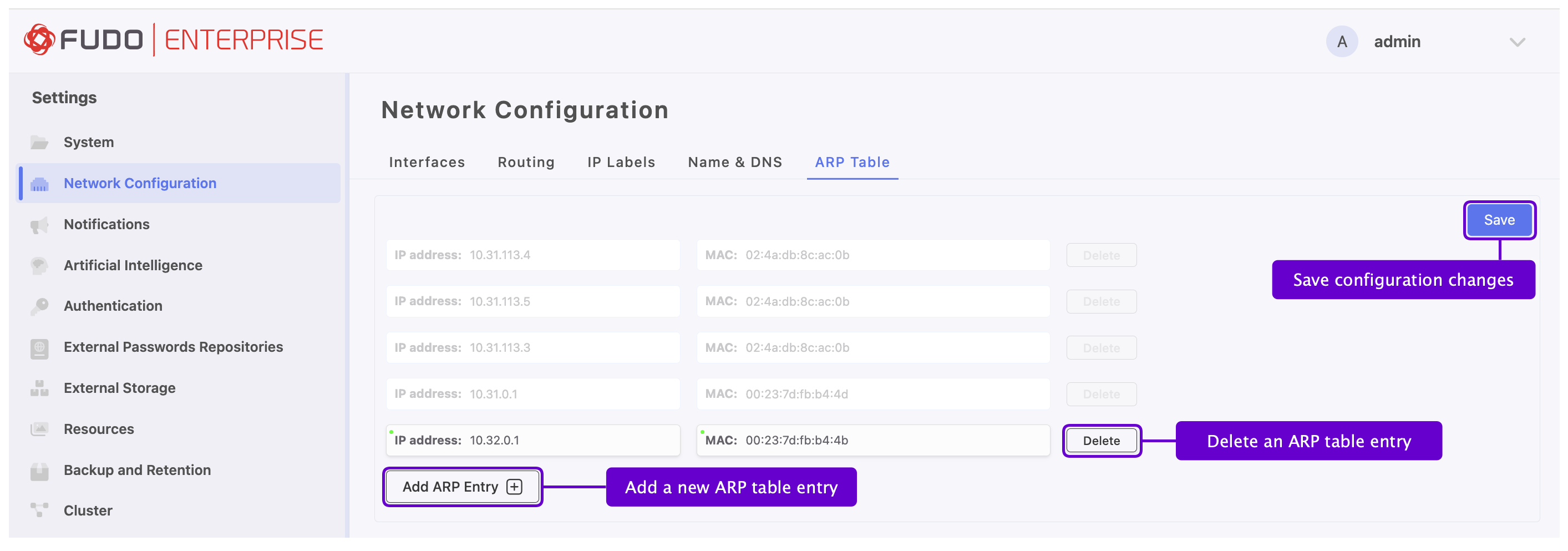Image resolution: width=1568 pixels, height=551 pixels.
Task: Select the Name & DNS tab
Action: [735, 163]
